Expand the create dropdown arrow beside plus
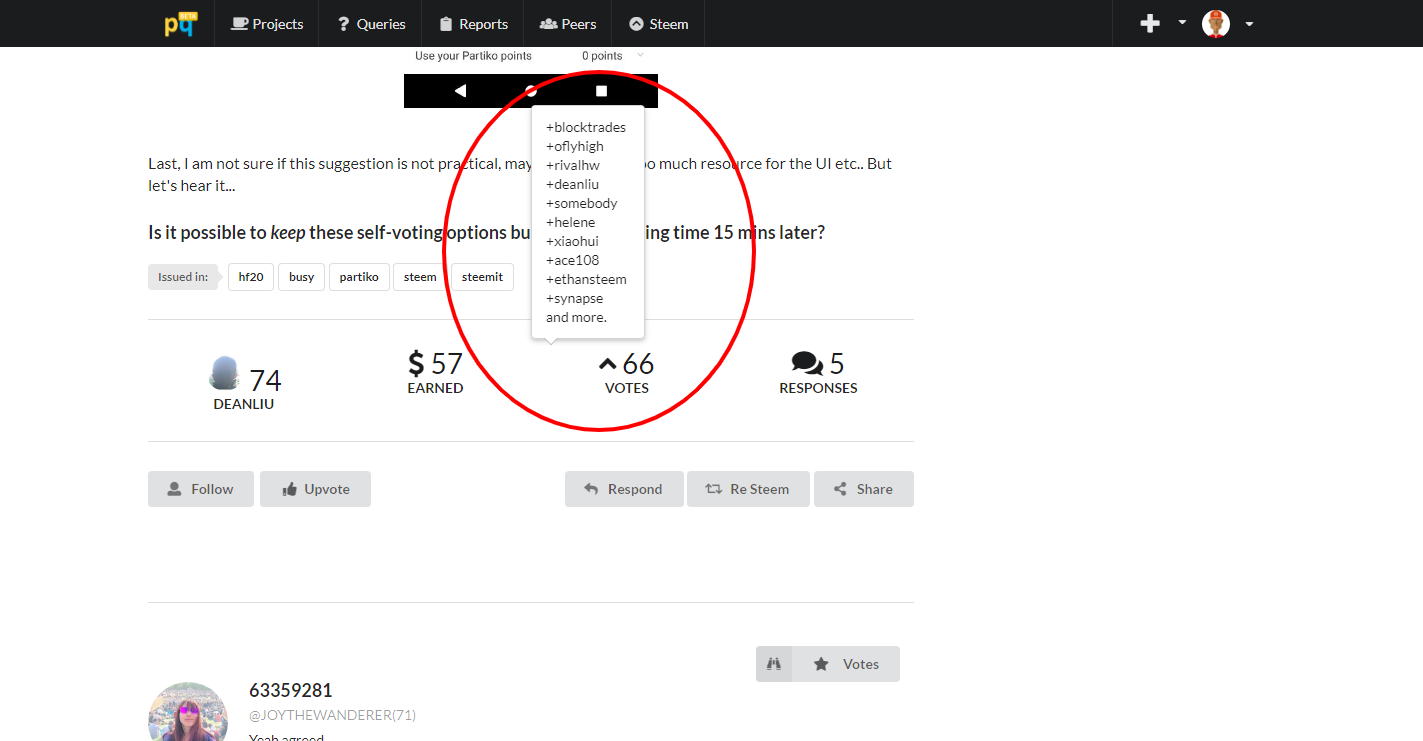The image size is (1423, 741). pyautogui.click(x=1182, y=22)
